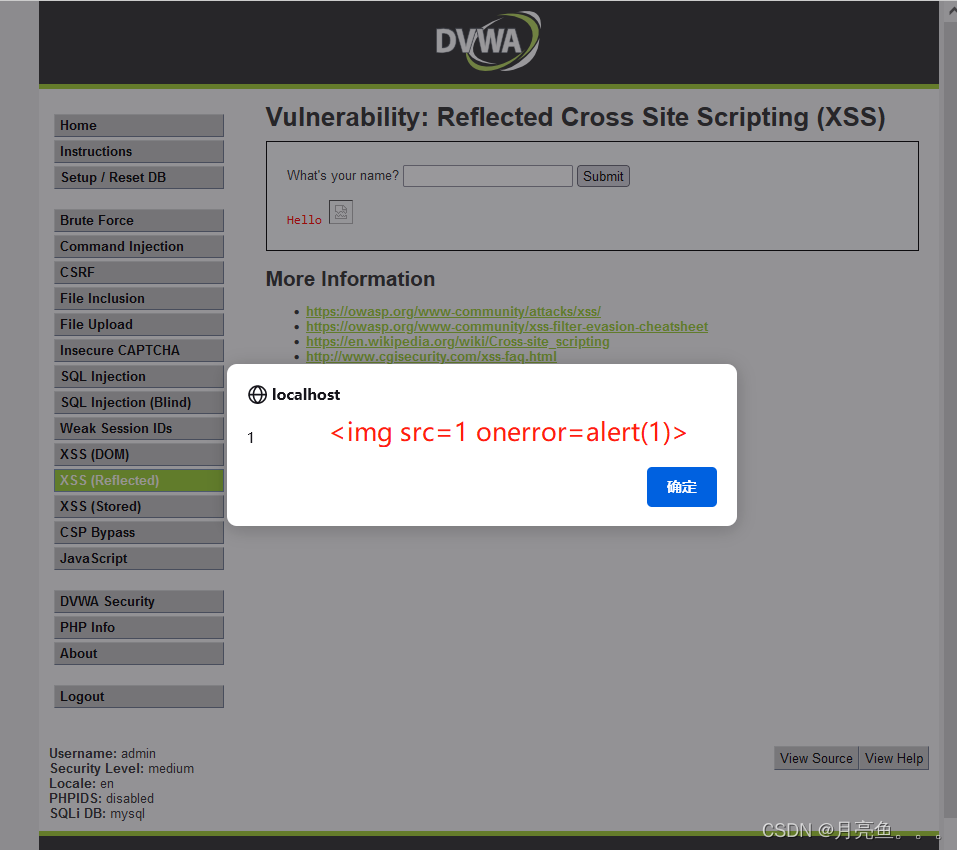Focus the What's your name input

pos(488,176)
